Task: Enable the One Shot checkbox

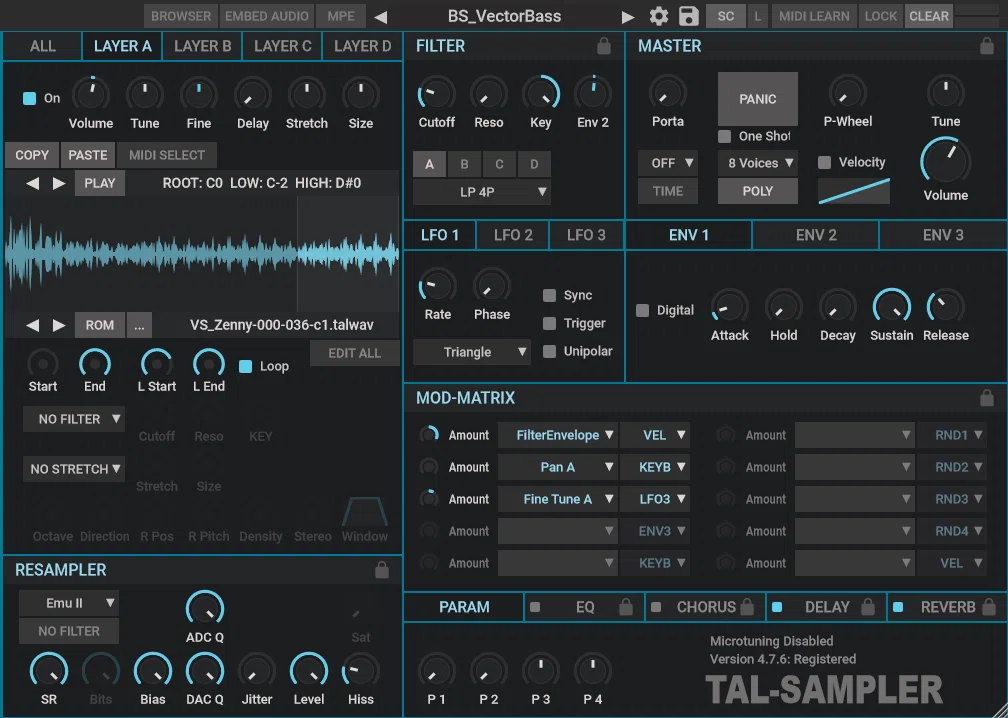Action: pos(724,136)
